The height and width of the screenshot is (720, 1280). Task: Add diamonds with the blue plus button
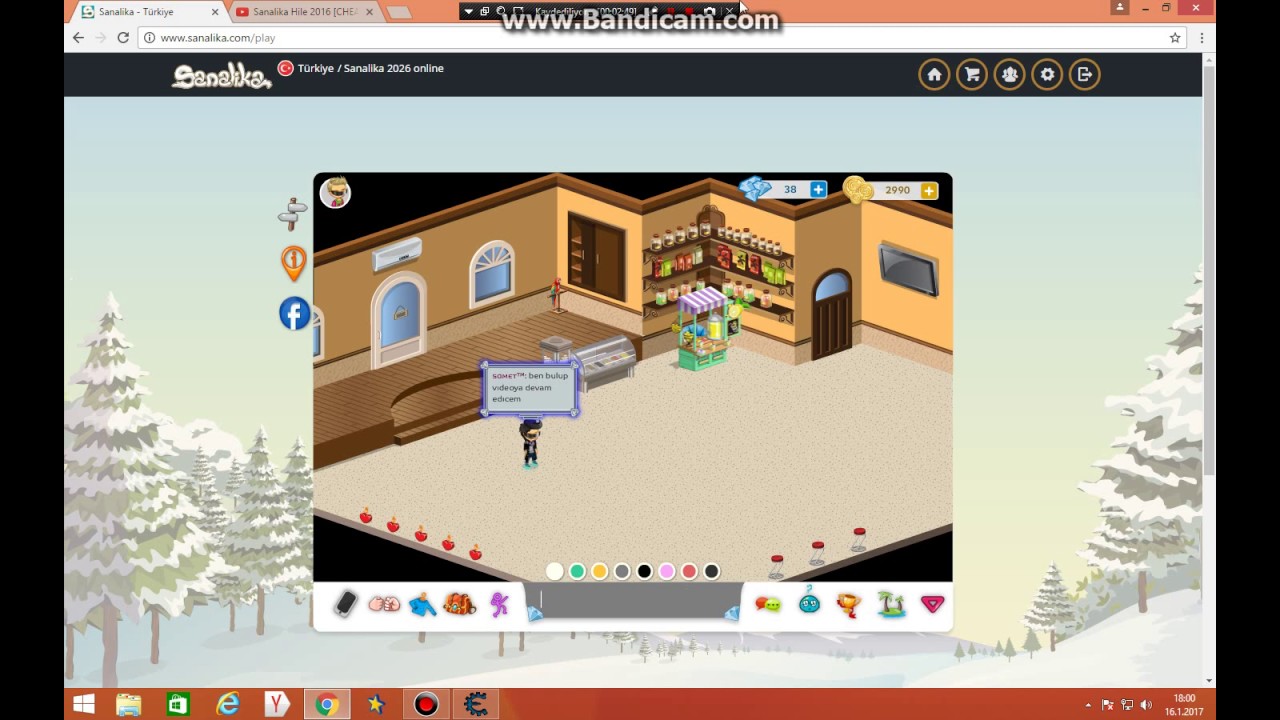(x=818, y=189)
